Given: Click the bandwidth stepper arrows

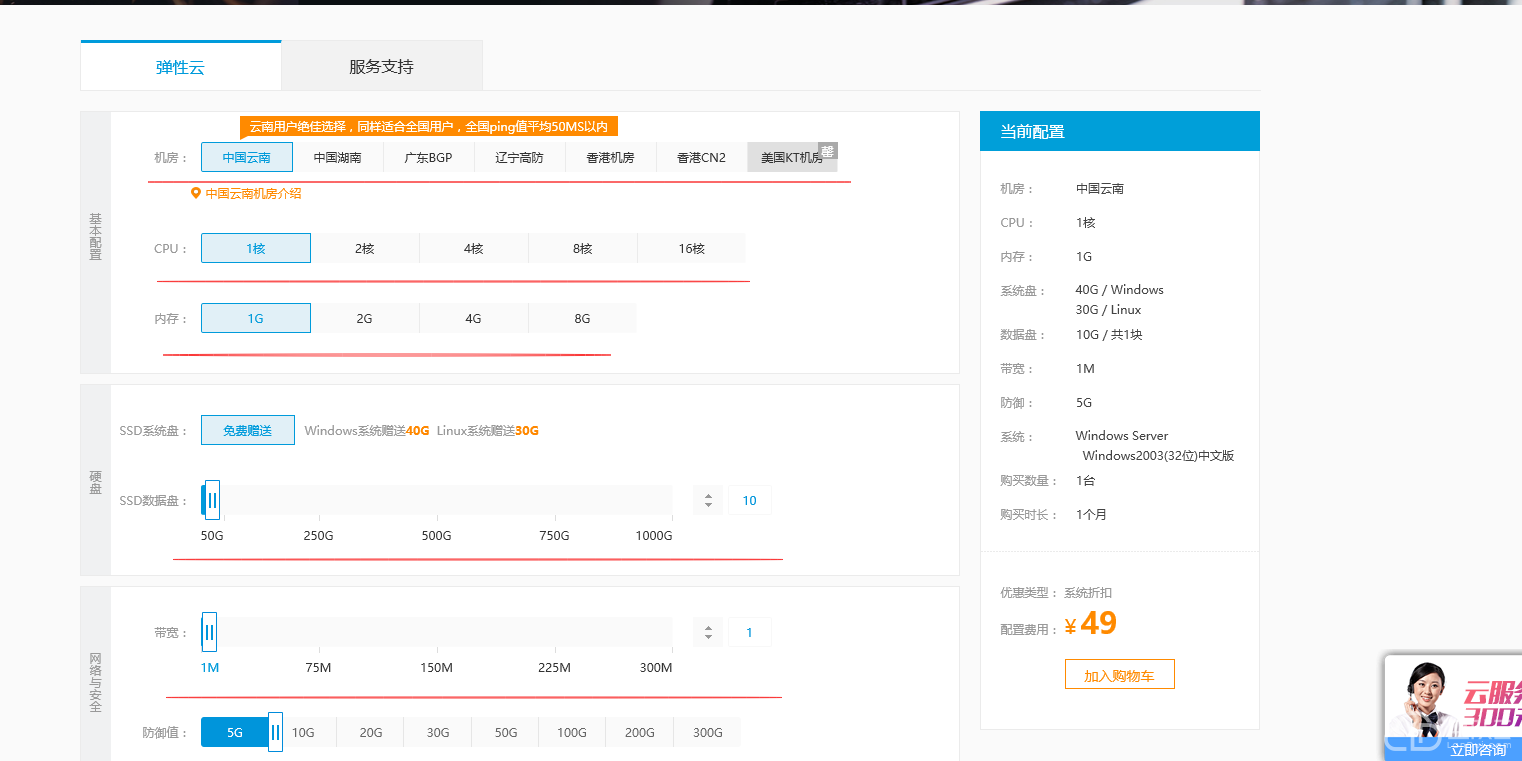Looking at the screenshot, I should coord(708,632).
